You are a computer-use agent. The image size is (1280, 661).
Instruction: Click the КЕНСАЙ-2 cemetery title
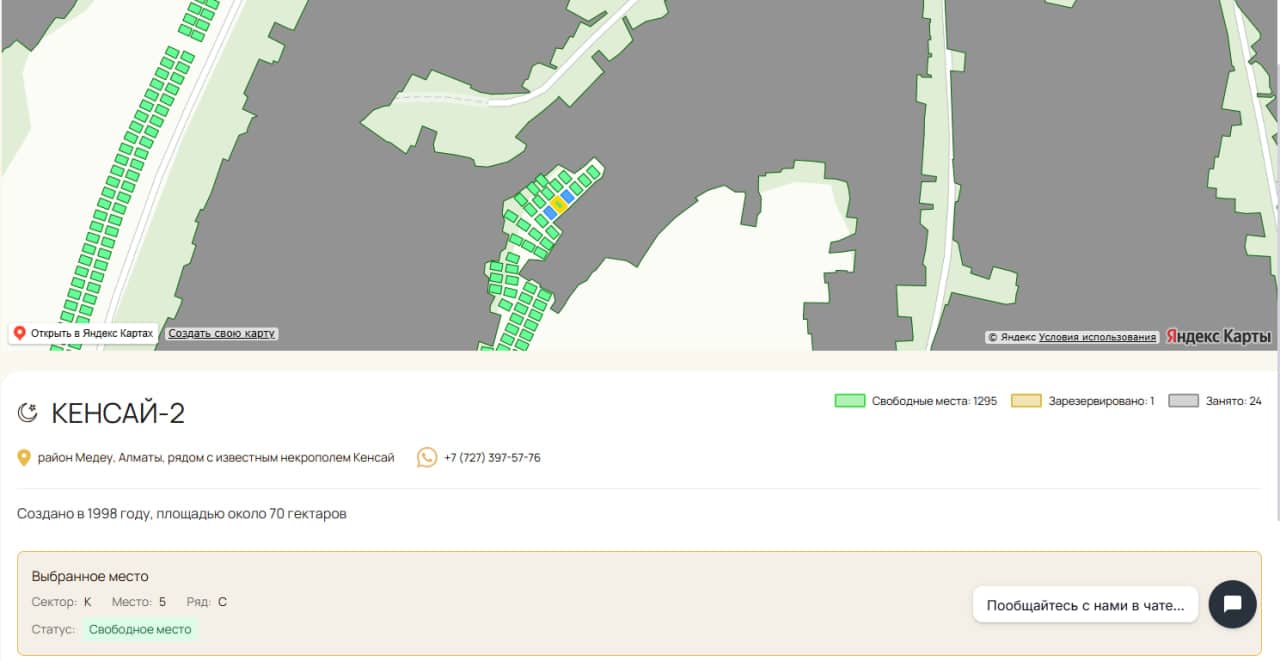118,413
